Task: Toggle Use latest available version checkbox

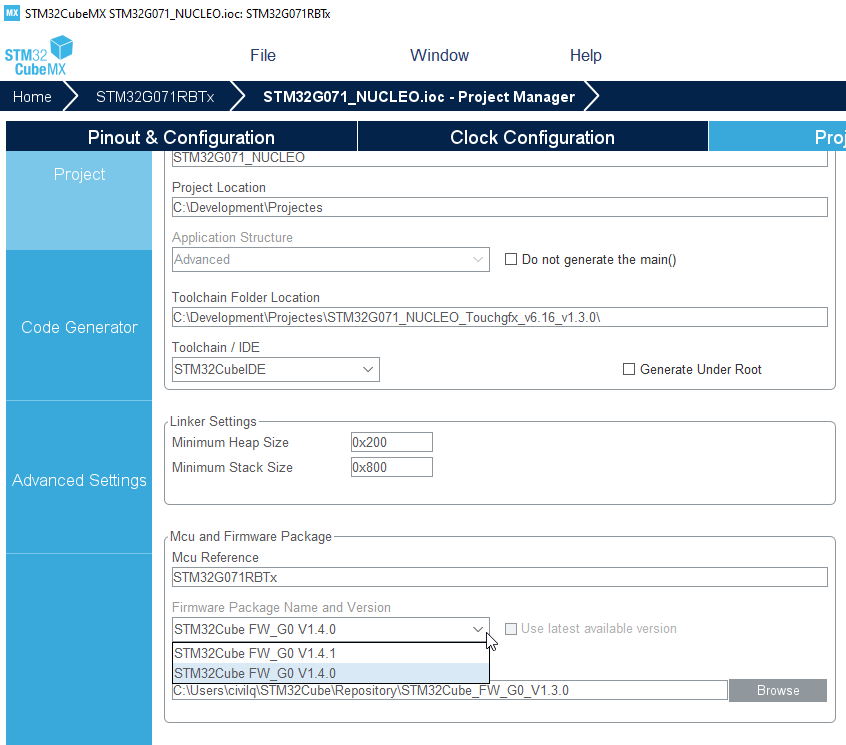Action: point(510,629)
